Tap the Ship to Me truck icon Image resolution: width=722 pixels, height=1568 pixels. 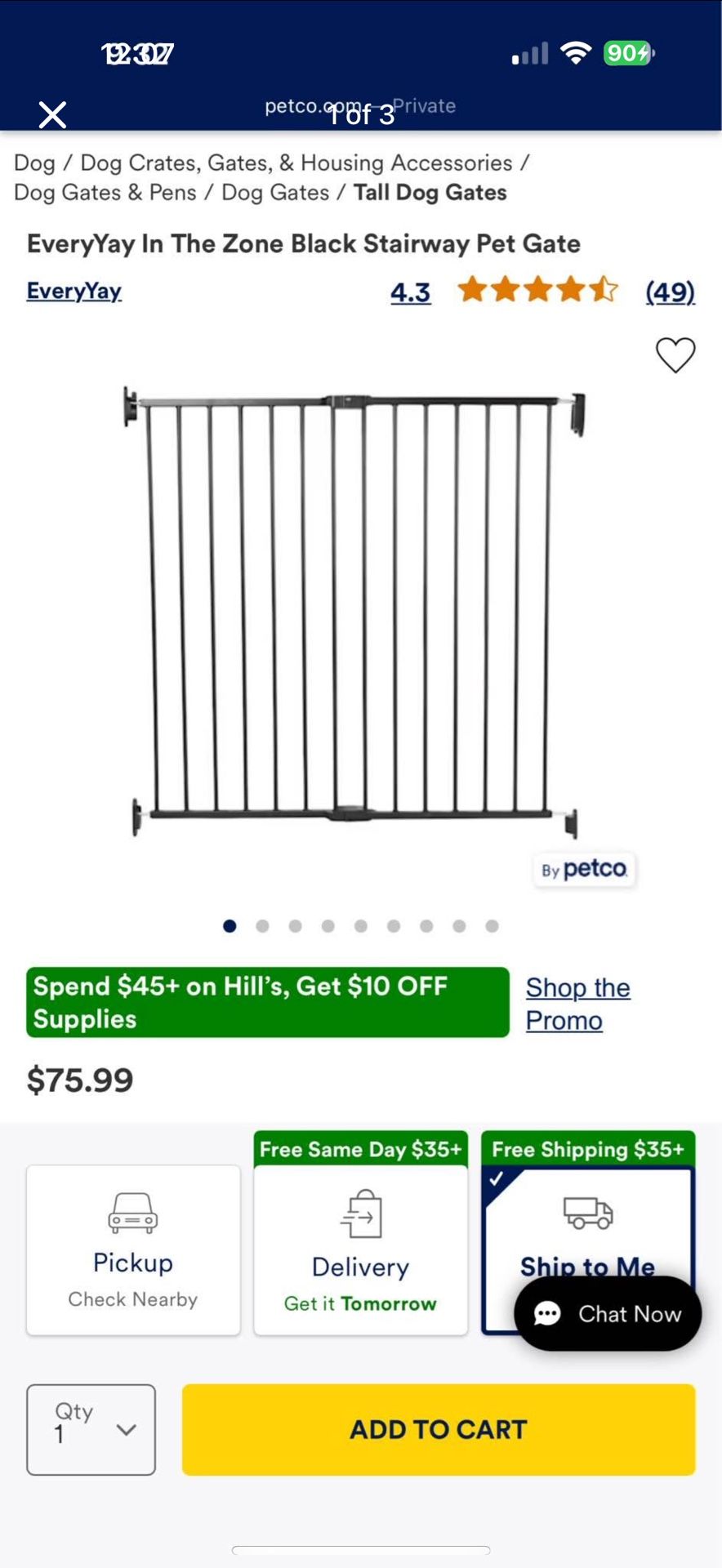point(588,1212)
